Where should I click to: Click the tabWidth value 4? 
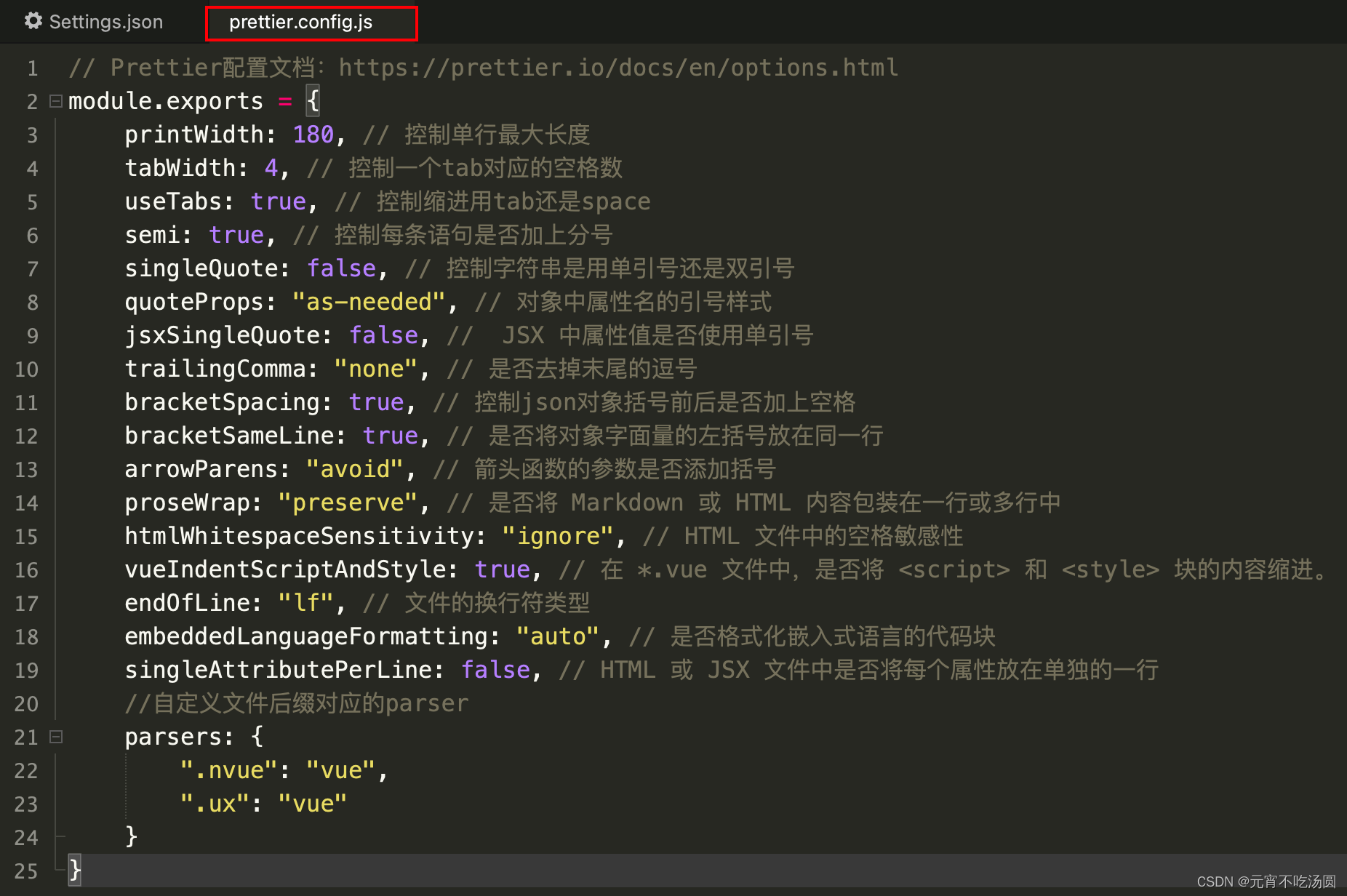tap(271, 168)
